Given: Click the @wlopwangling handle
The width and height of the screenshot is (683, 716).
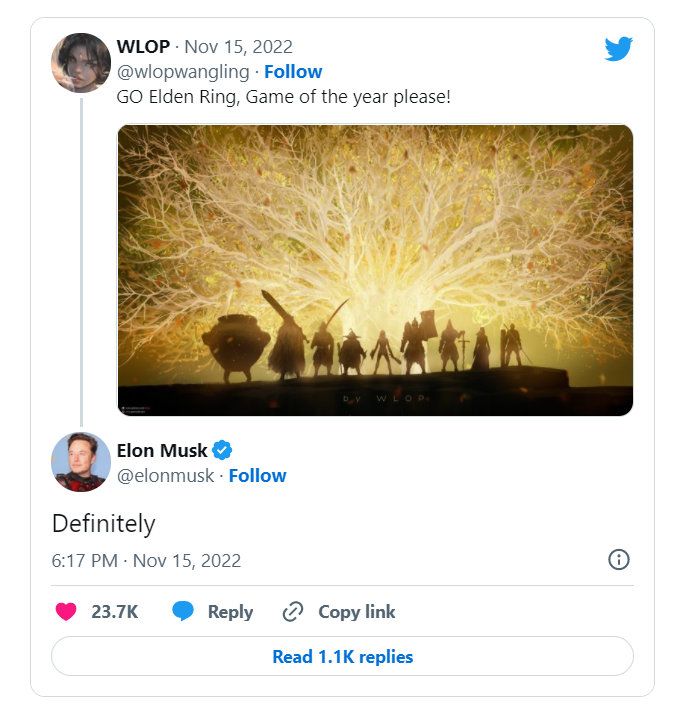Looking at the screenshot, I should (x=183, y=72).
